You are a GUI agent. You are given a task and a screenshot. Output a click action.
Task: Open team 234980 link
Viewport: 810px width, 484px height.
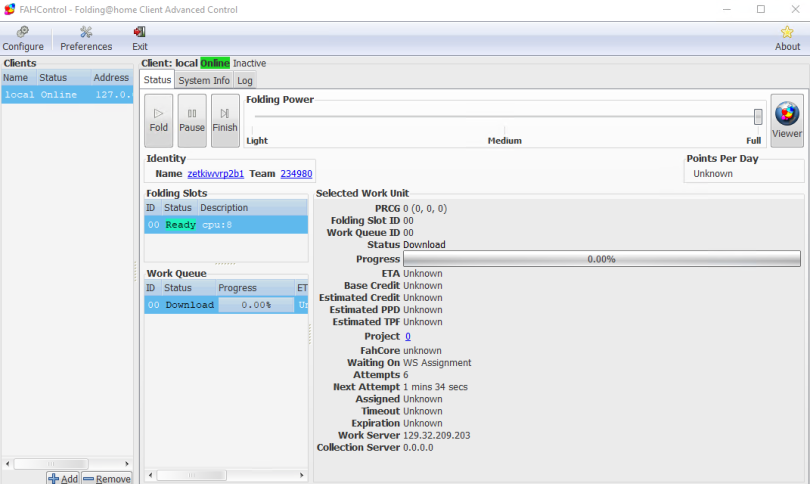[x=296, y=174]
